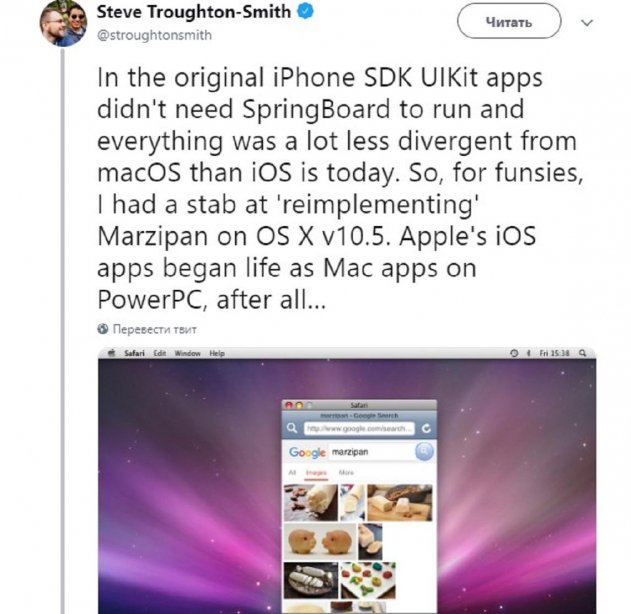Click the @stroughtonsmith handle link

pyautogui.click(x=154, y=35)
